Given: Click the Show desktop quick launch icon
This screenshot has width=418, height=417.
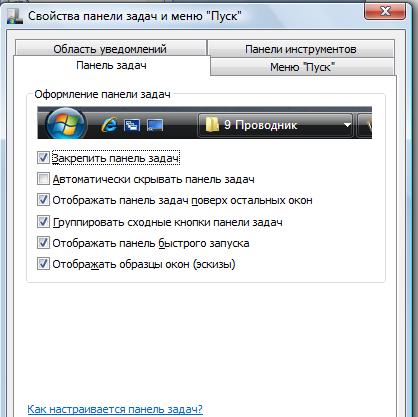Looking at the screenshot, I should tap(155, 125).
